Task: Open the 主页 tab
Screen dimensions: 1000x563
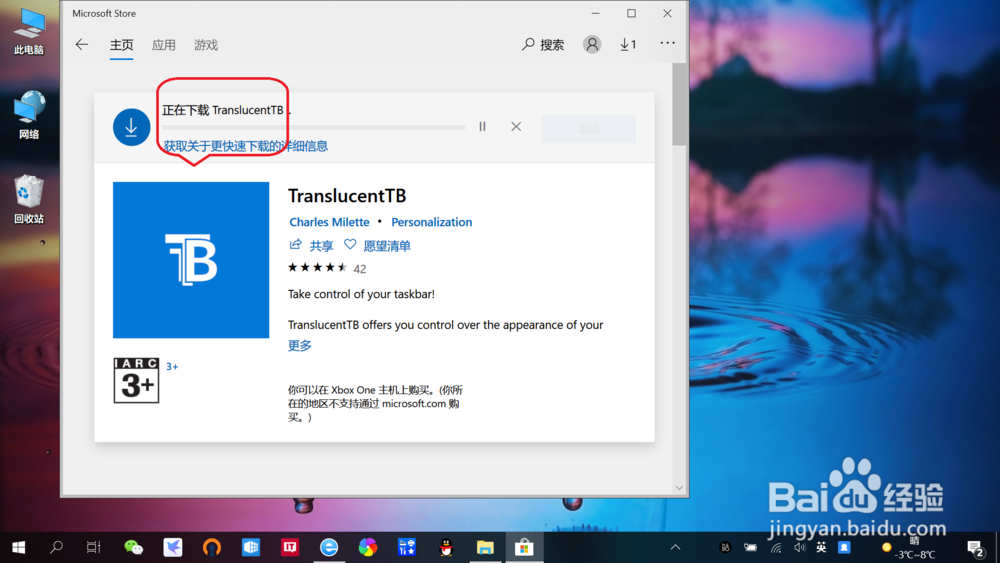Action: (121, 45)
